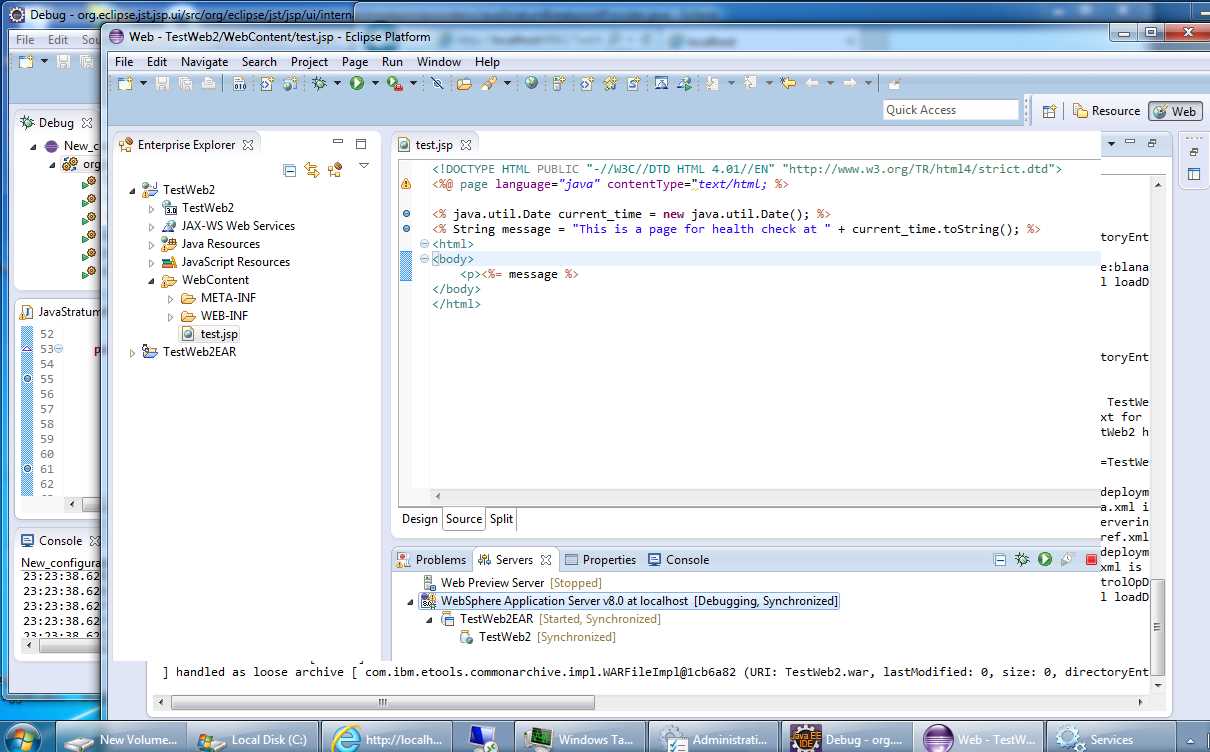This screenshot has height=752, width=1210.
Task: Start server in debug mode from Servers view
Action: tap(1021, 560)
